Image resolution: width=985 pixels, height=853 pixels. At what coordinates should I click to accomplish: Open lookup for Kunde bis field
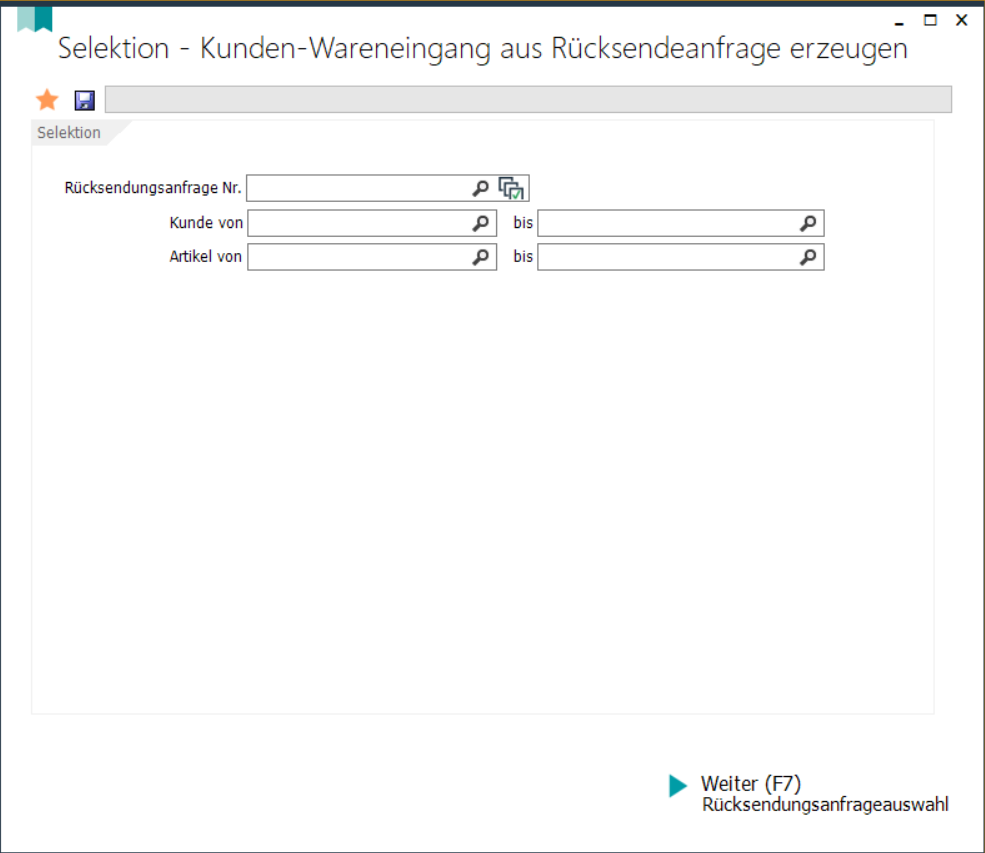click(808, 223)
